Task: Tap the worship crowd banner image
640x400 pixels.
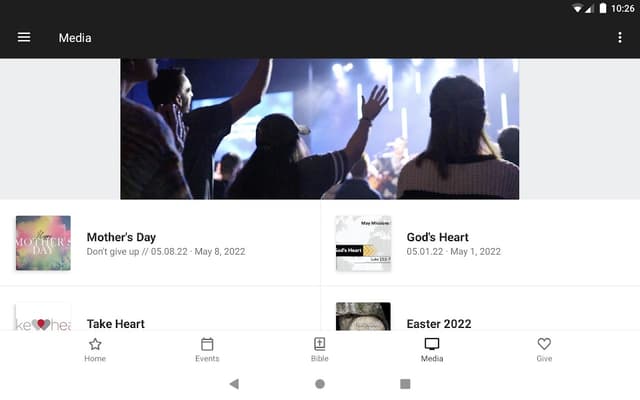Action: tap(320, 129)
